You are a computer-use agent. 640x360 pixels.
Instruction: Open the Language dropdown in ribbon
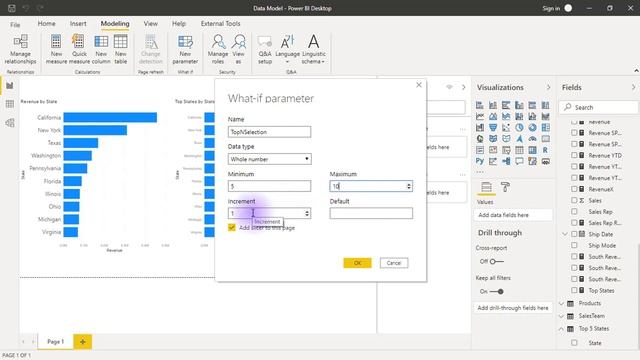pos(287,49)
